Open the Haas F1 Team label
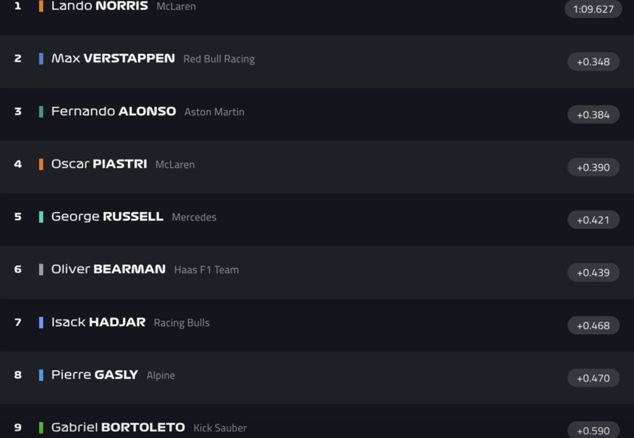 [x=206, y=270]
